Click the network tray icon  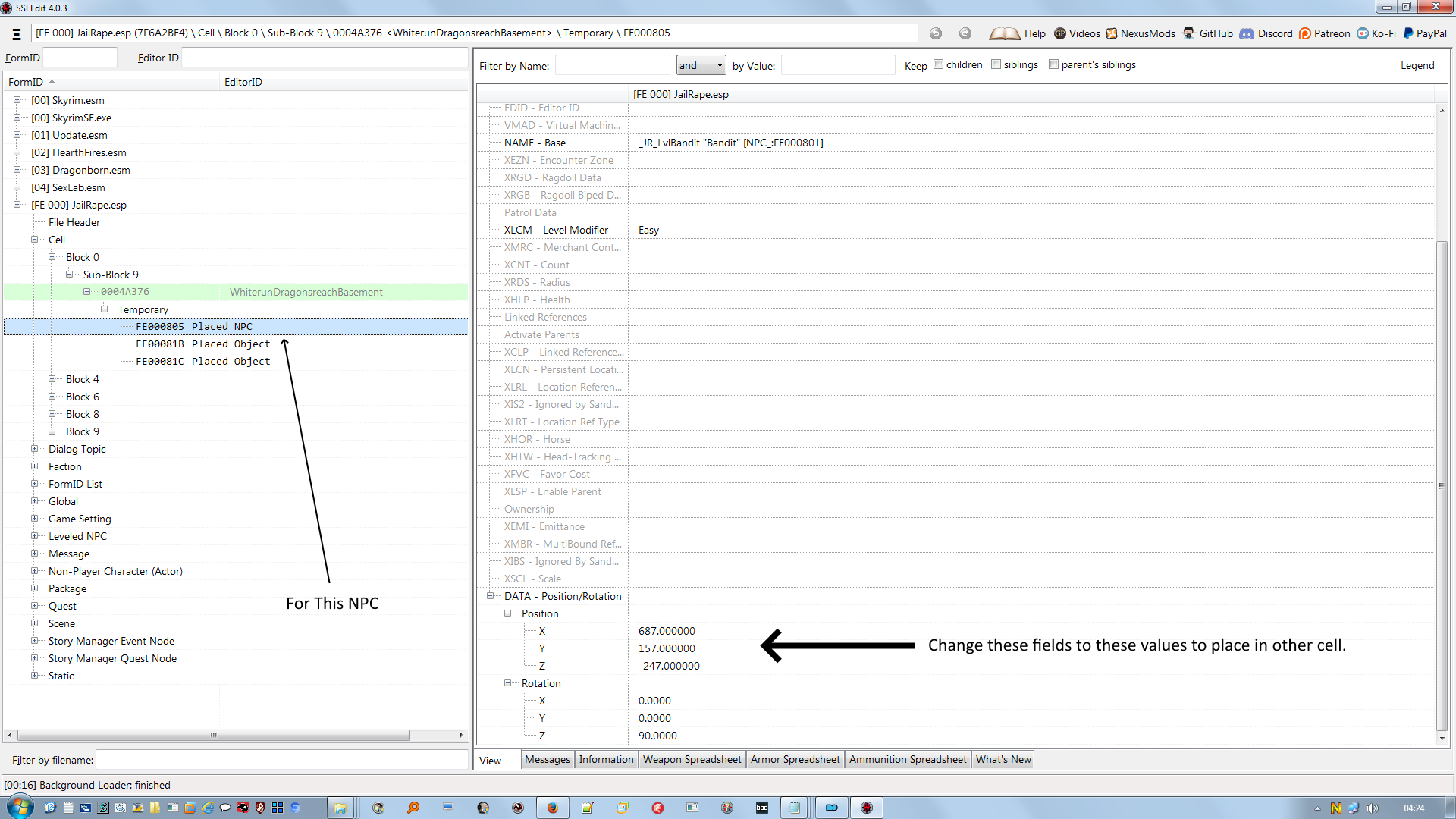click(1354, 808)
